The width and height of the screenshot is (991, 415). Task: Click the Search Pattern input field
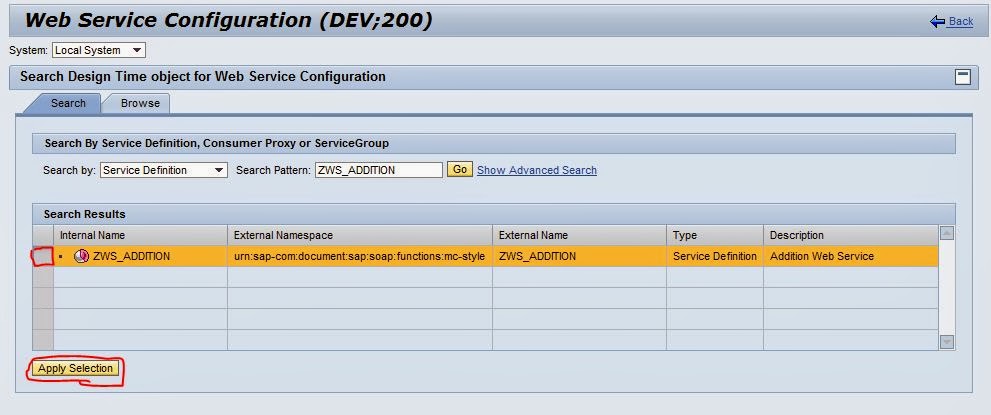click(x=378, y=170)
